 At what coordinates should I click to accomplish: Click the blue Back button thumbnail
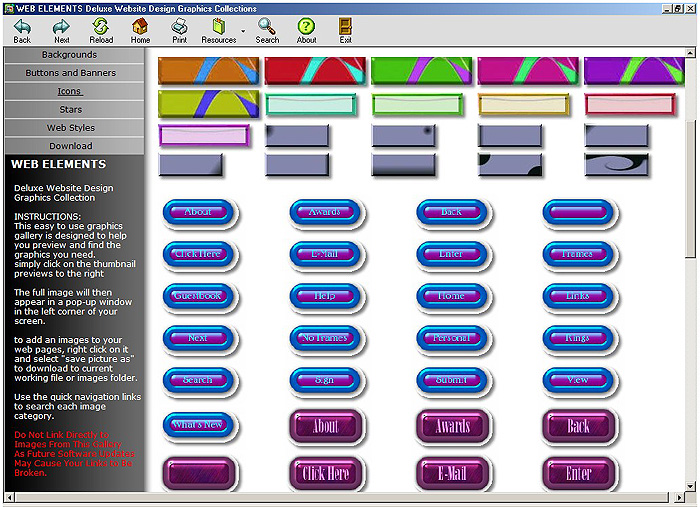452,212
